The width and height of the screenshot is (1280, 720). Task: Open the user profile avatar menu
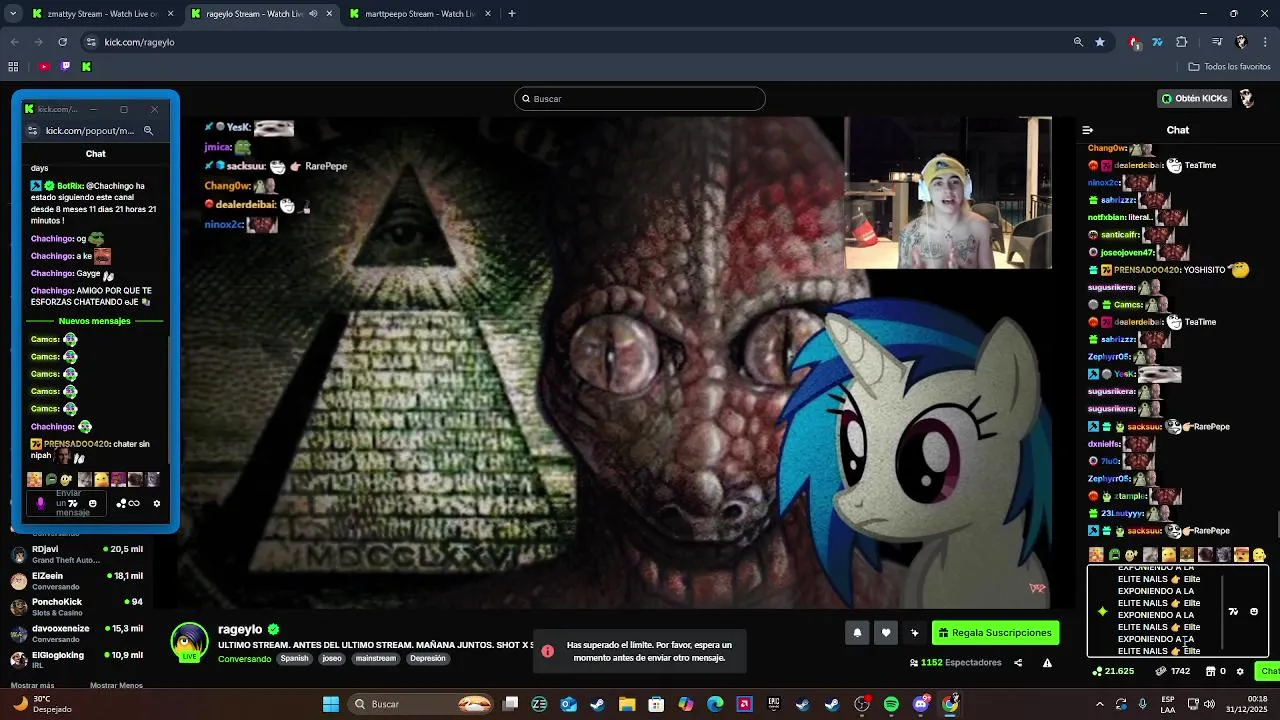coord(1247,98)
